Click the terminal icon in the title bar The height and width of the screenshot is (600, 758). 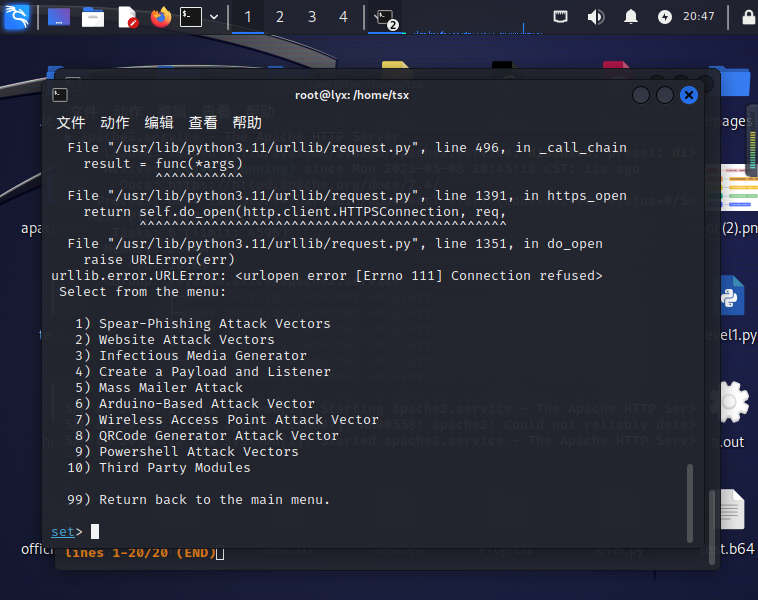coord(60,95)
